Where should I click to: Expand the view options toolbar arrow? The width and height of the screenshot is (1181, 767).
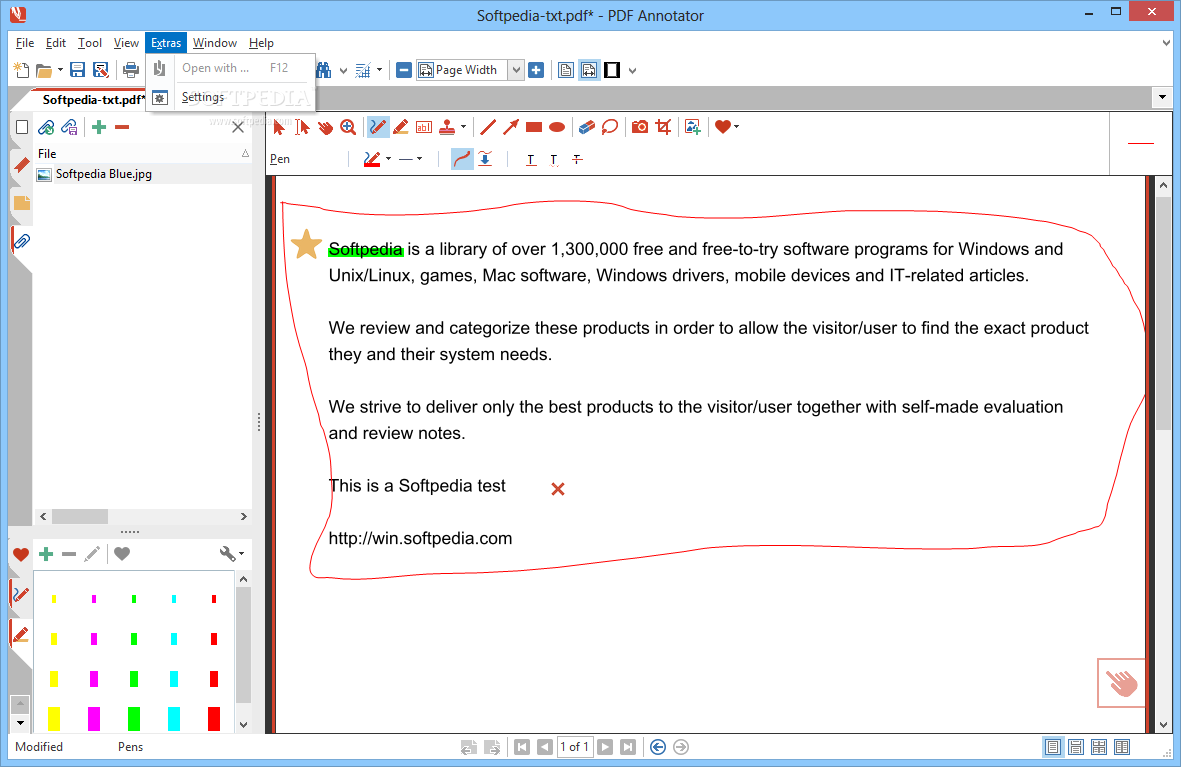click(633, 70)
